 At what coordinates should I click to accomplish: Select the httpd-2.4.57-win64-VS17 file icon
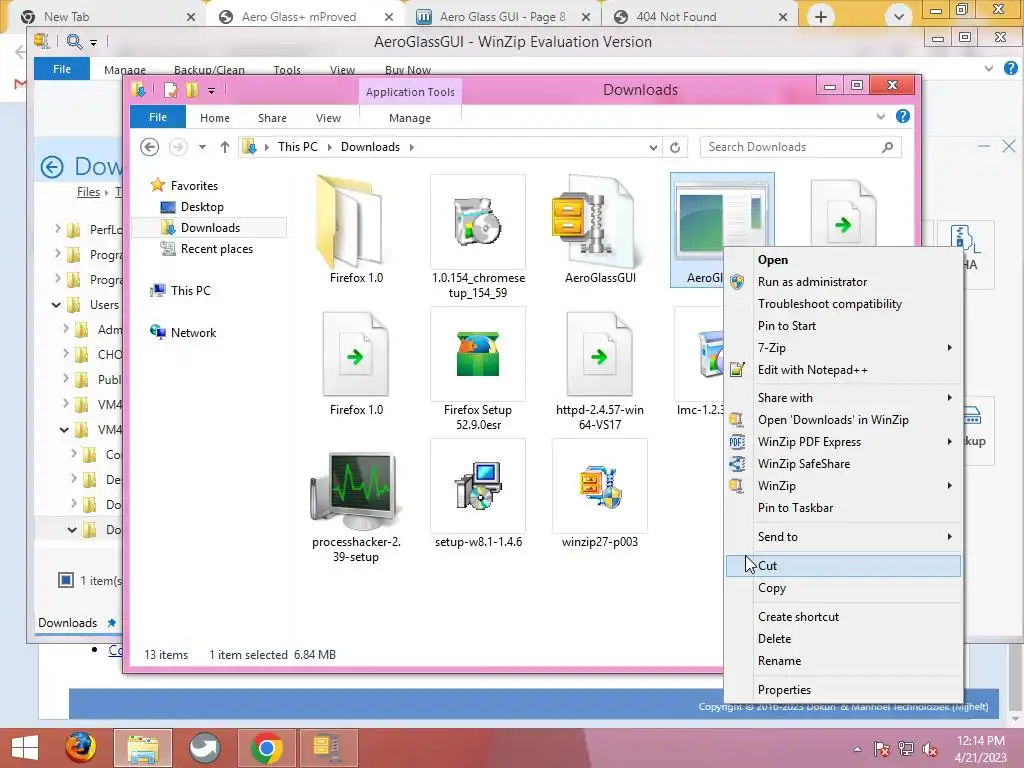600,355
